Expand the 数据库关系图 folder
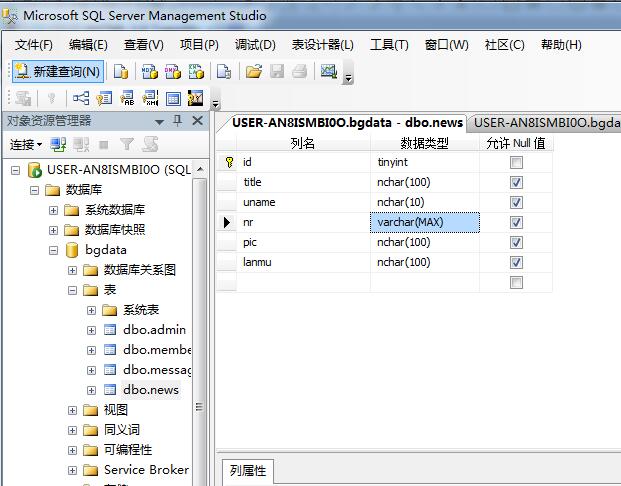 (72, 271)
